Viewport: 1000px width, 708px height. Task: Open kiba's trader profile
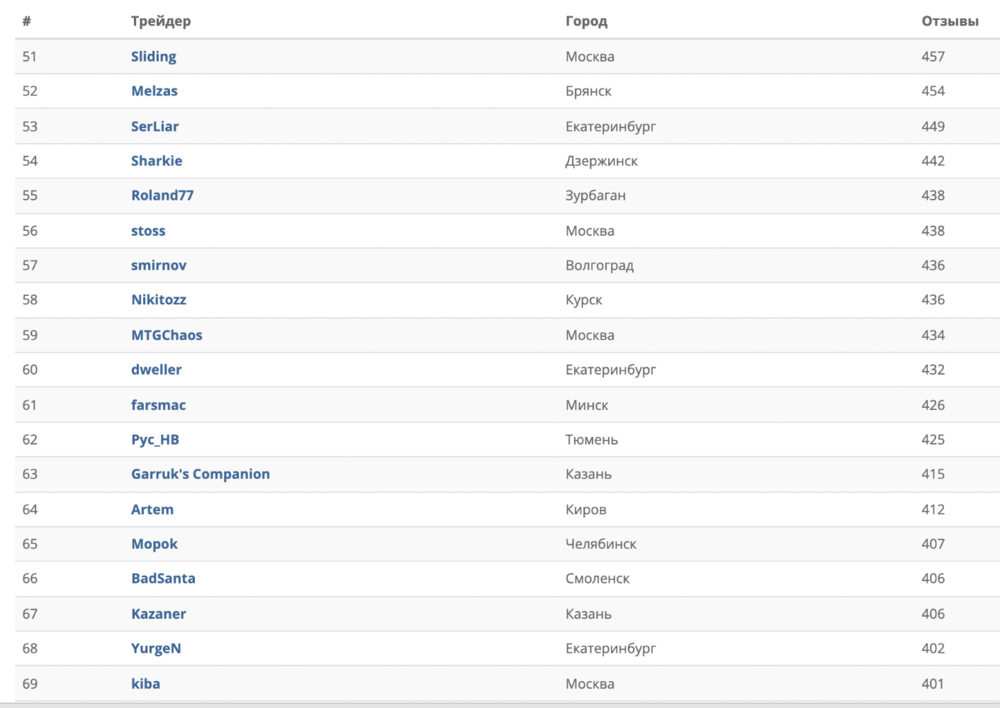click(145, 684)
